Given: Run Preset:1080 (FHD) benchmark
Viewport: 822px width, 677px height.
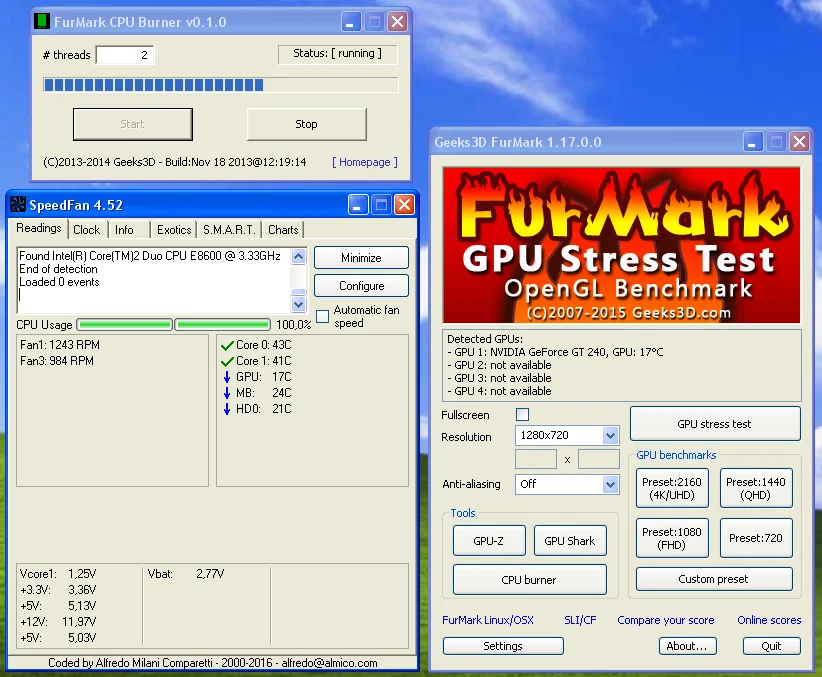Looking at the screenshot, I should click(672, 538).
